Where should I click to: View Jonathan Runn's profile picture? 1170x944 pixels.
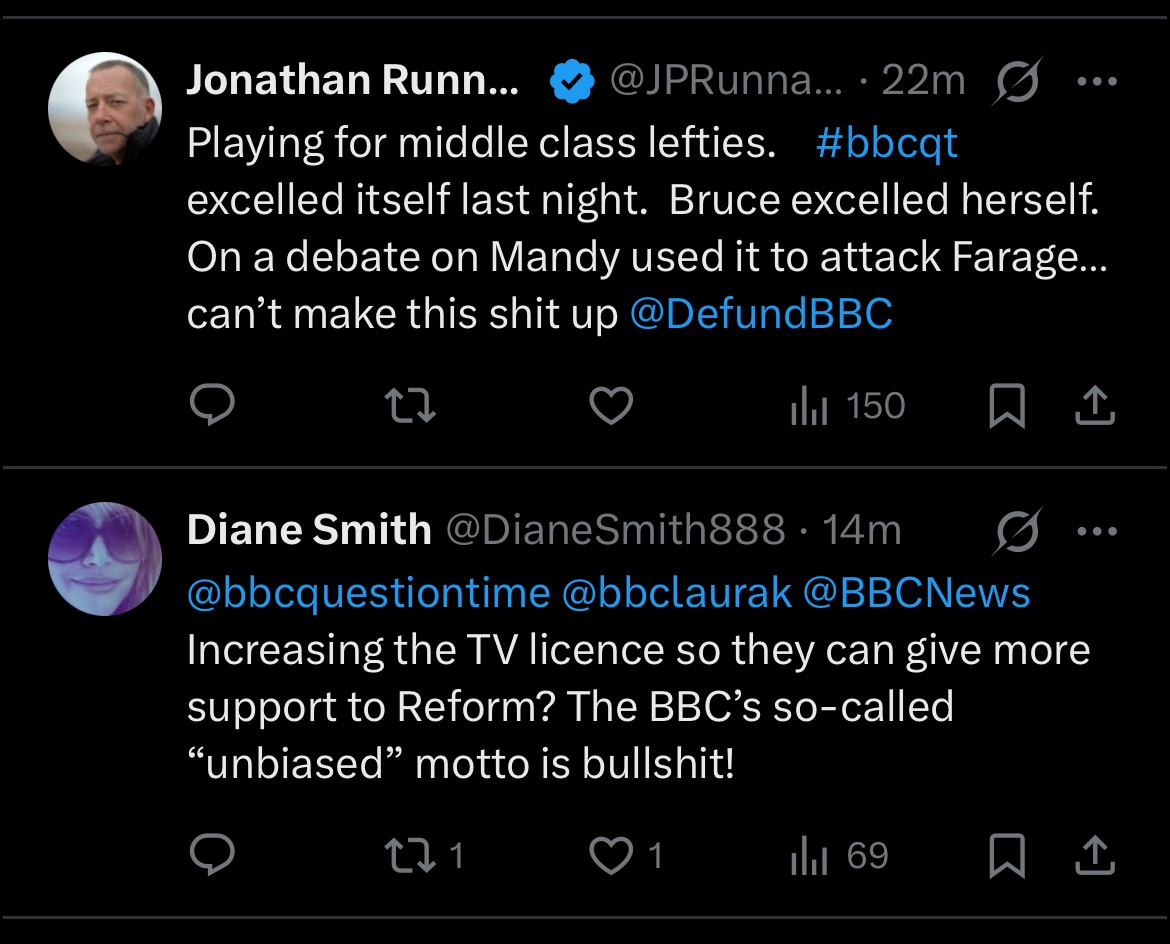(x=104, y=109)
